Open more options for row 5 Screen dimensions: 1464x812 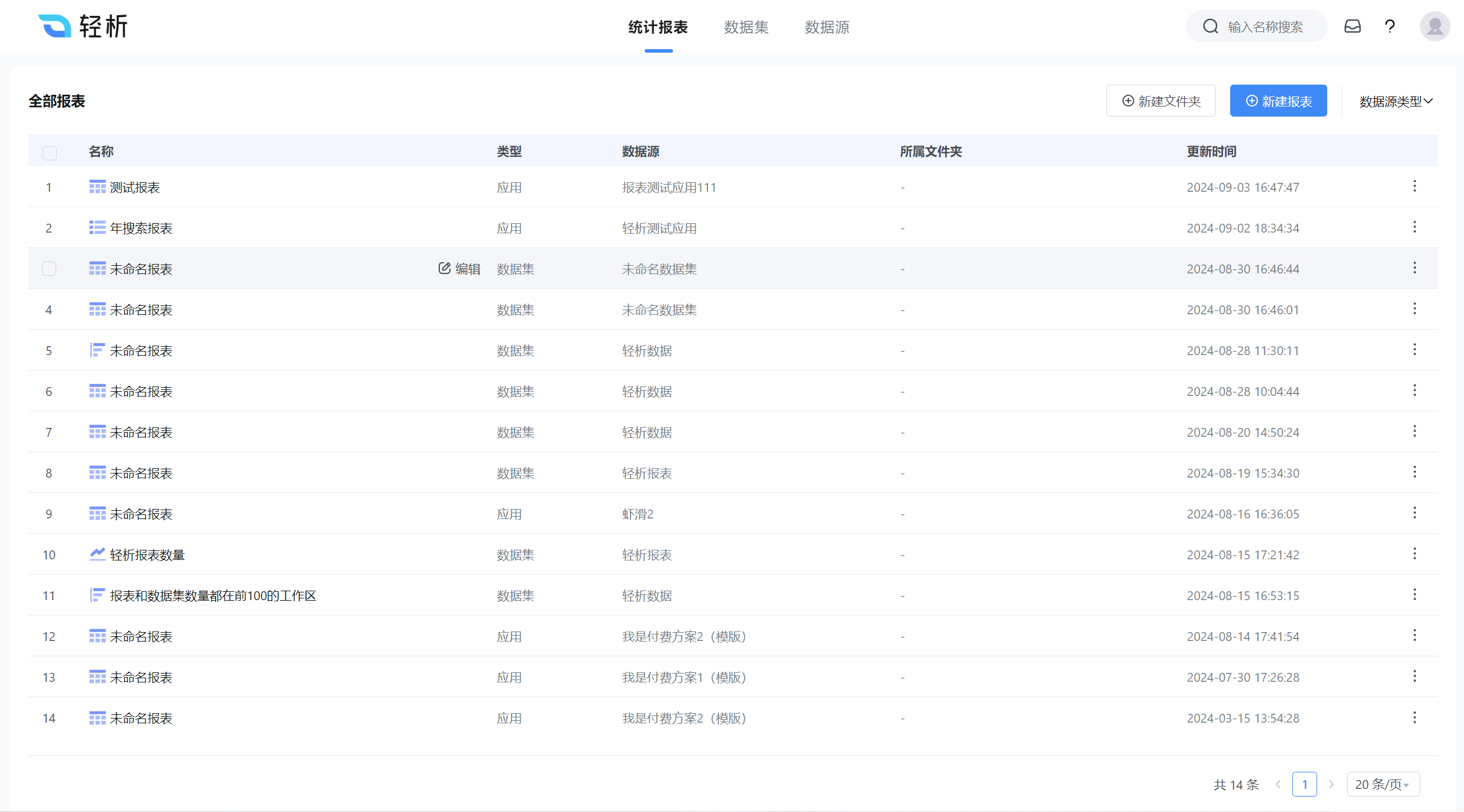(1415, 350)
